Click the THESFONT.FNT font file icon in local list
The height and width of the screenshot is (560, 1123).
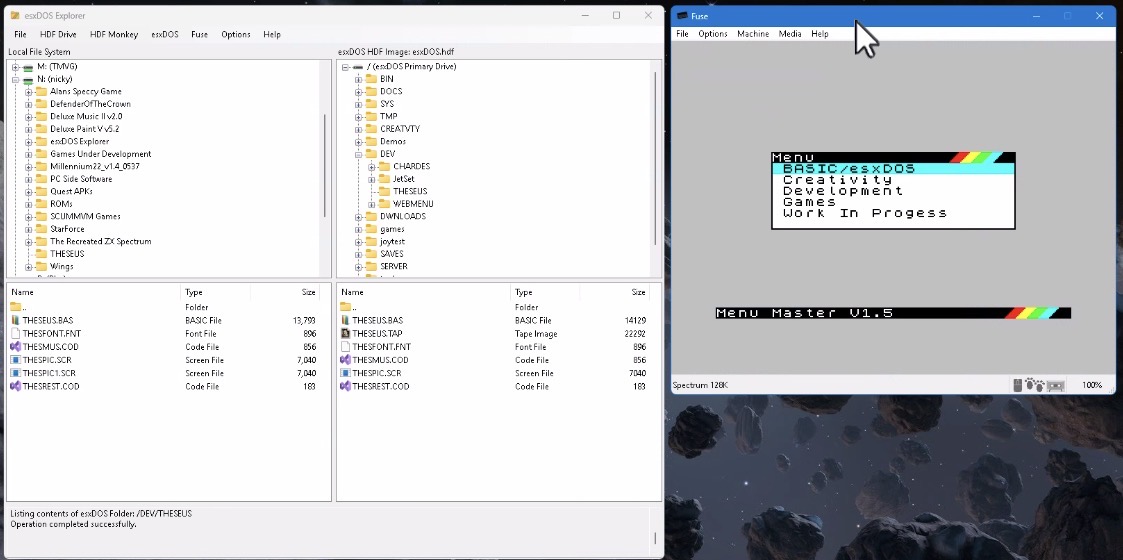coord(16,334)
